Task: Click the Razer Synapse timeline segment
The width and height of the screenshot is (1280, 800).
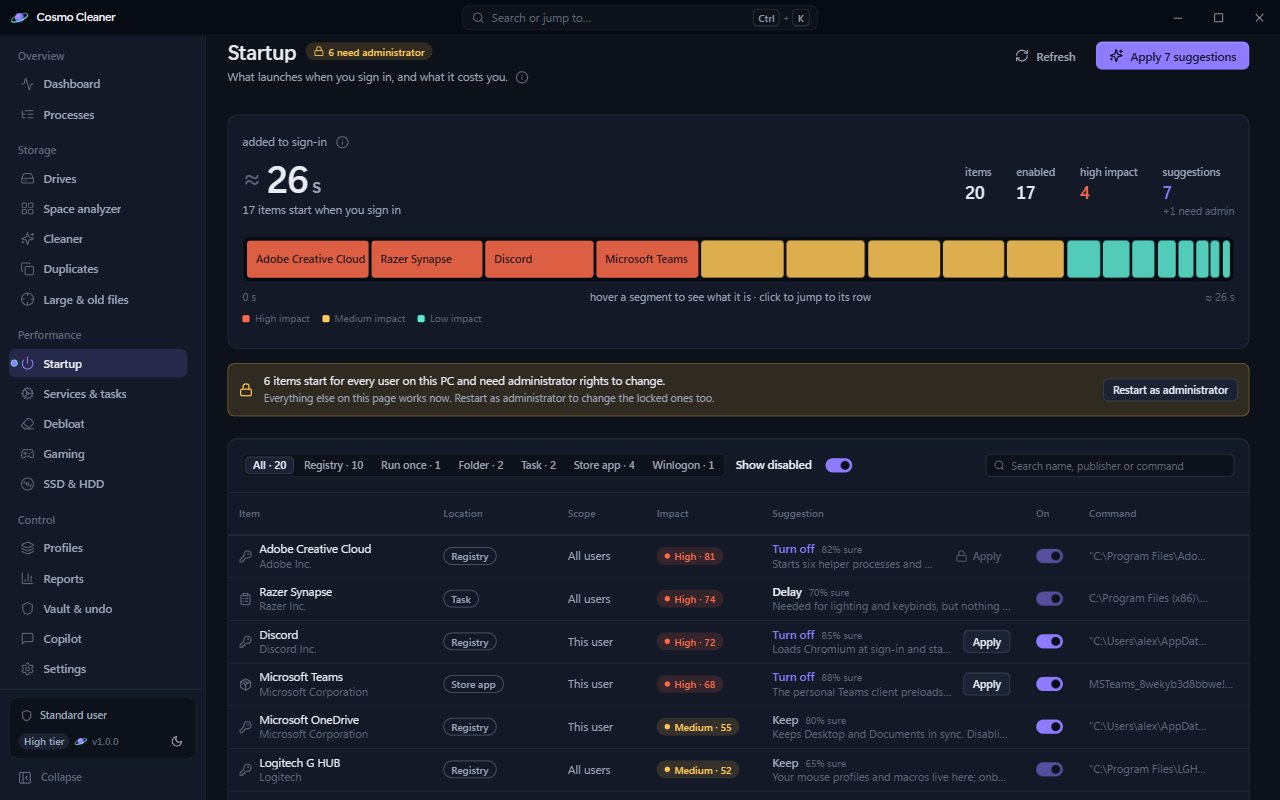Action: point(427,259)
